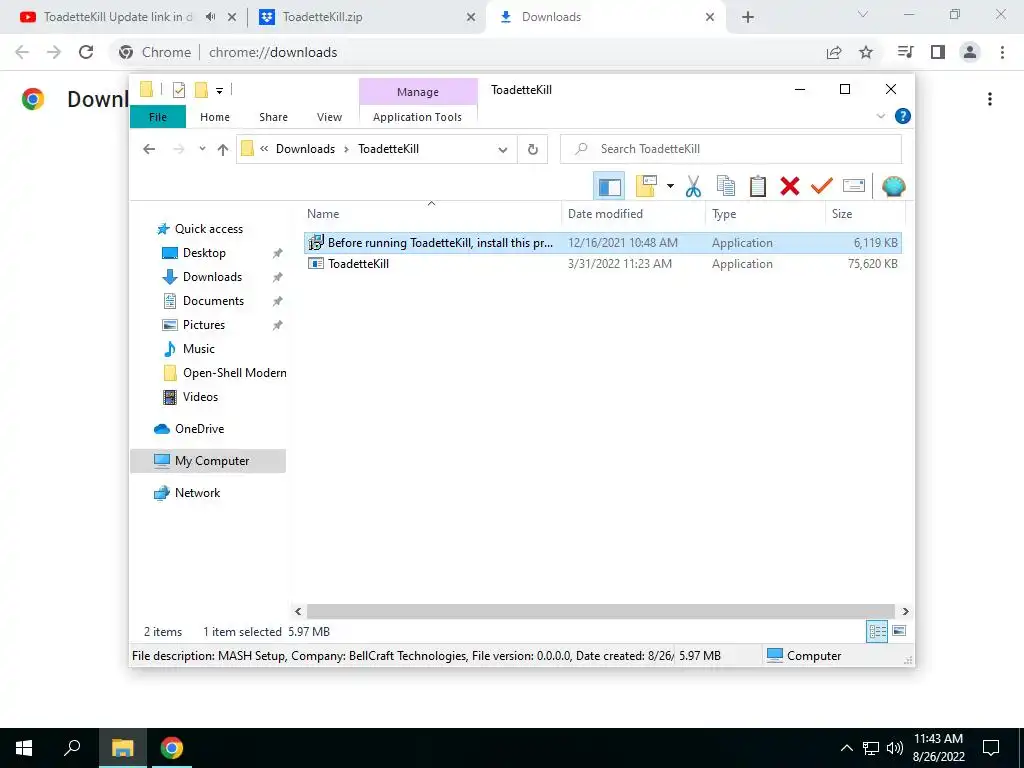The height and width of the screenshot is (768, 1024).
Task: Open Windows Start menu
Action: [24, 748]
